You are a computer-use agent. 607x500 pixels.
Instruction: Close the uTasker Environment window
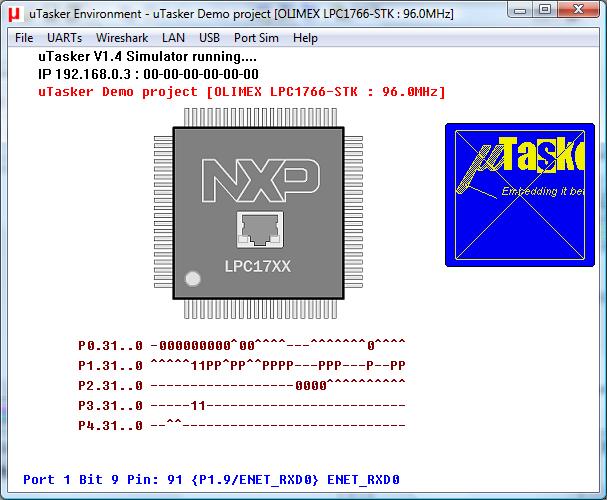(x=578, y=9)
